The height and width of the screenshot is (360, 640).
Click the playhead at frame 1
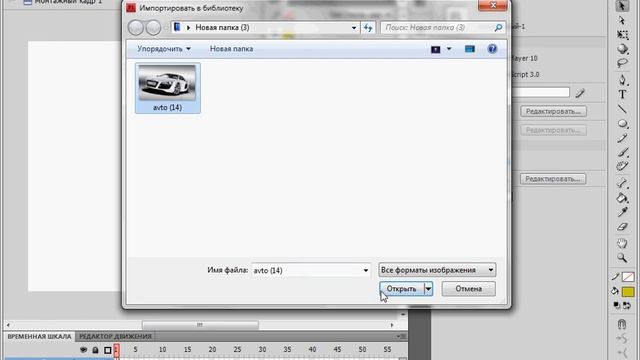pyautogui.click(x=116, y=350)
